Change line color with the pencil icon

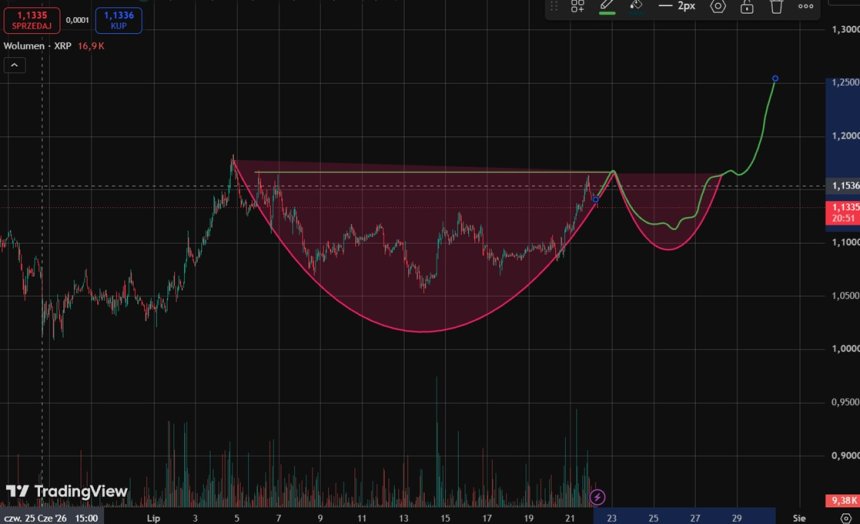coord(607,5)
